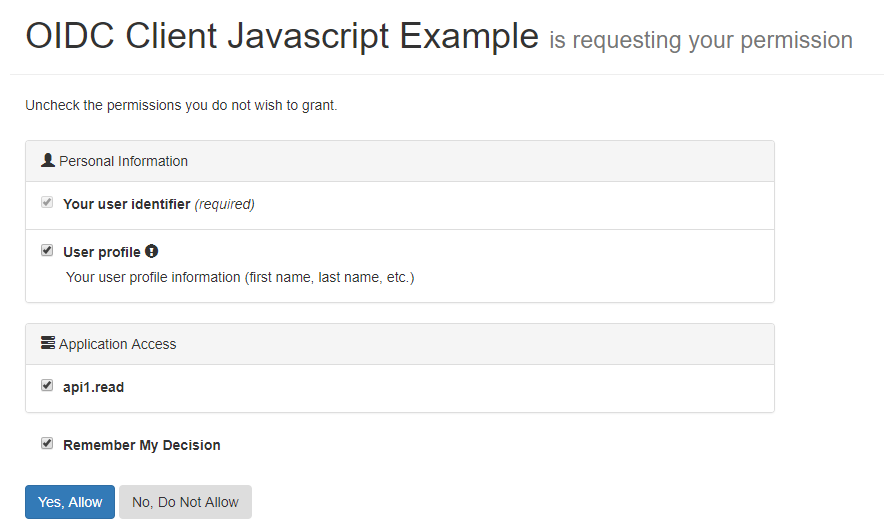Click the Remember My Decision label text
This screenshot has width=884, height=529.
141,445
